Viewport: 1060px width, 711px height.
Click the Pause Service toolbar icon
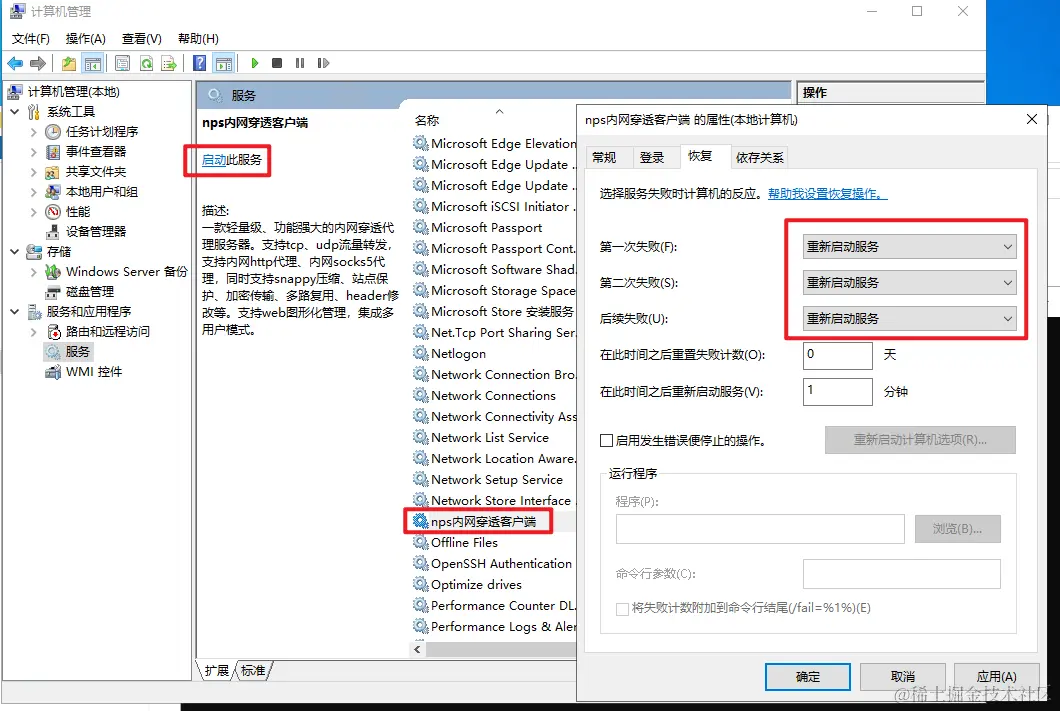[x=300, y=63]
